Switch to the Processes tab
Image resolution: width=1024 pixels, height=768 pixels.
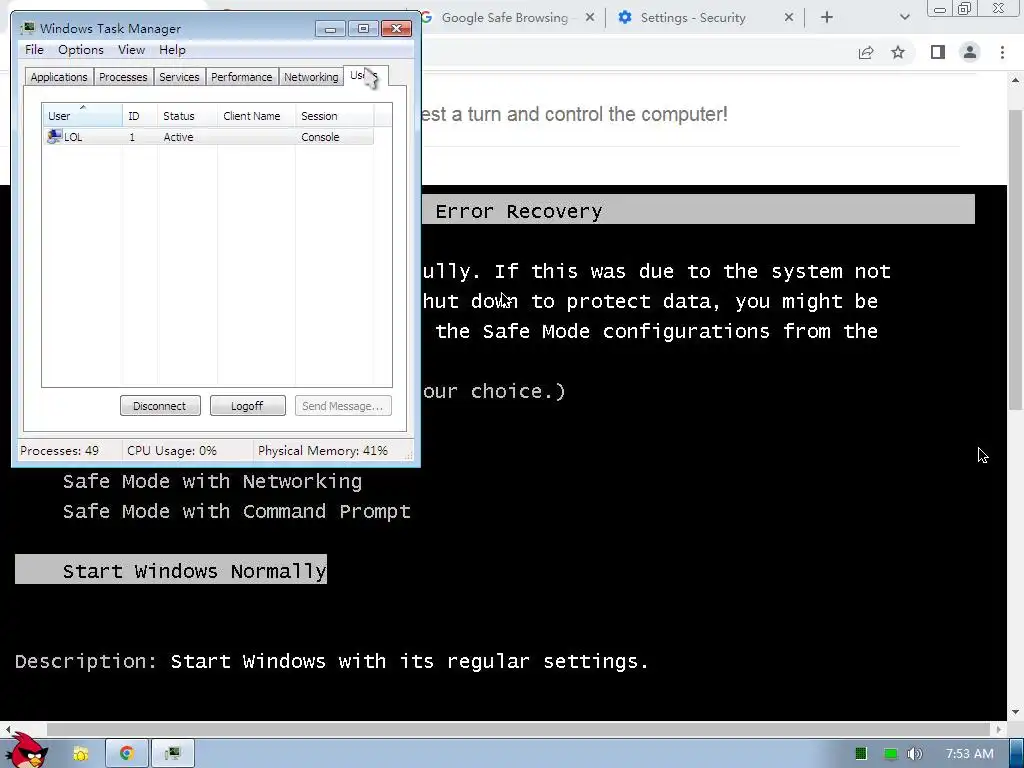123,77
